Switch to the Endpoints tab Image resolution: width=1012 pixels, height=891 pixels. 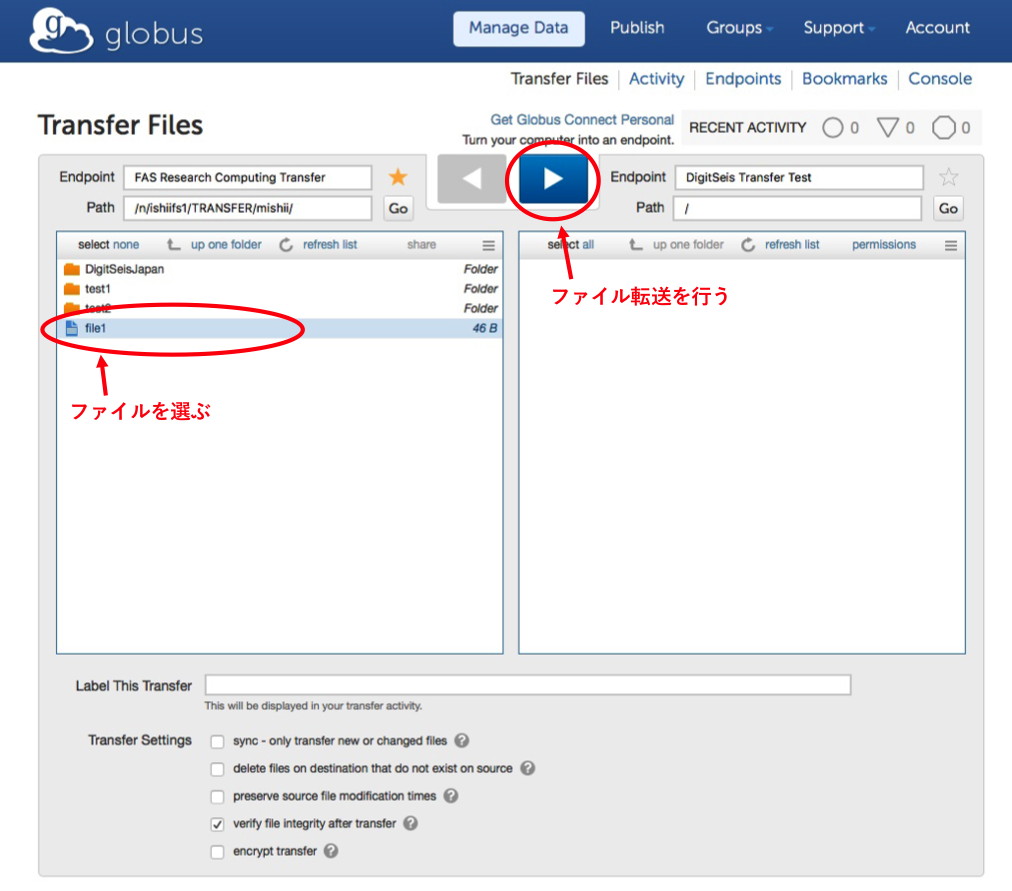pos(743,79)
